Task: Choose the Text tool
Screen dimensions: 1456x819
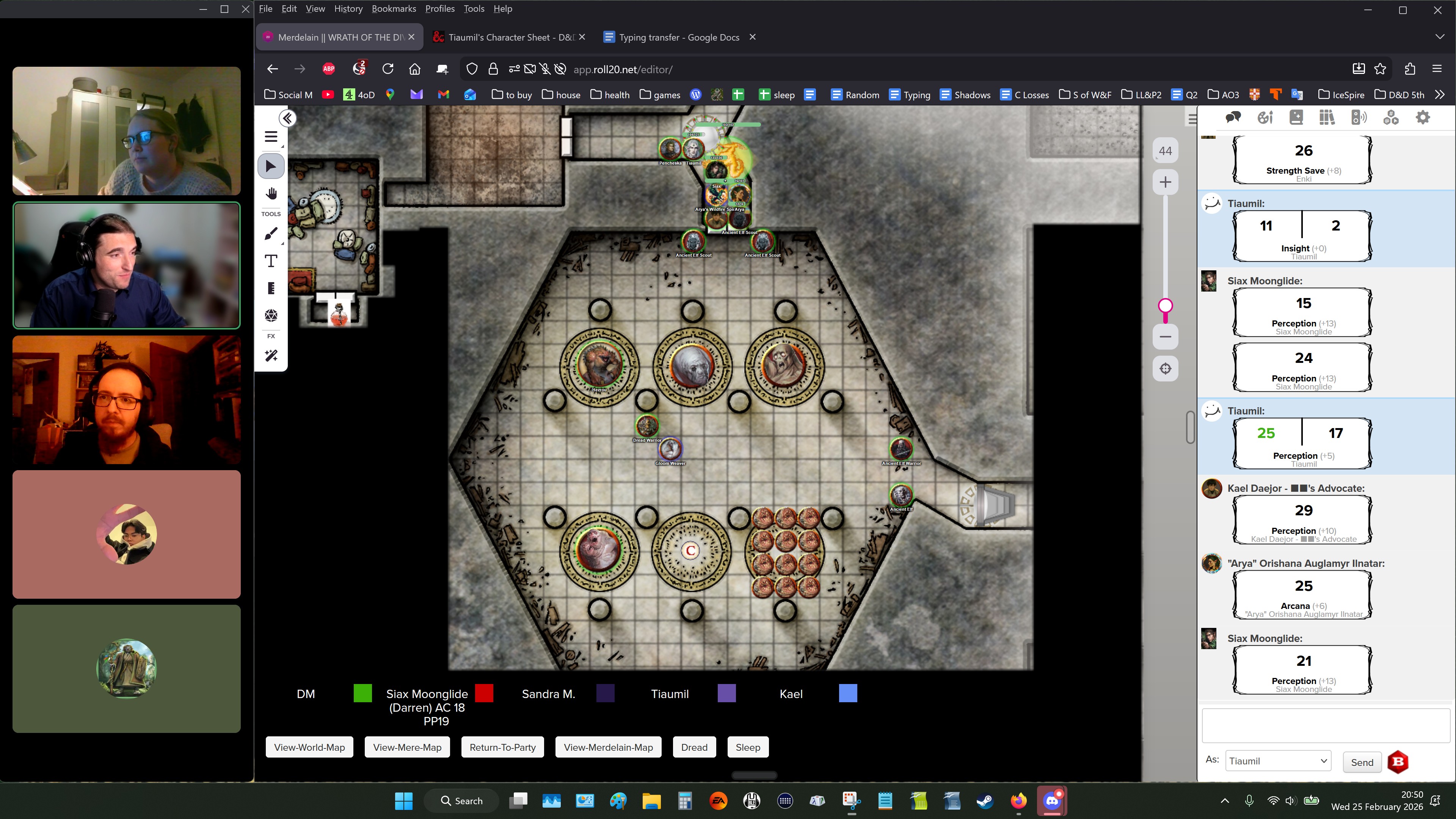Action: click(x=271, y=261)
